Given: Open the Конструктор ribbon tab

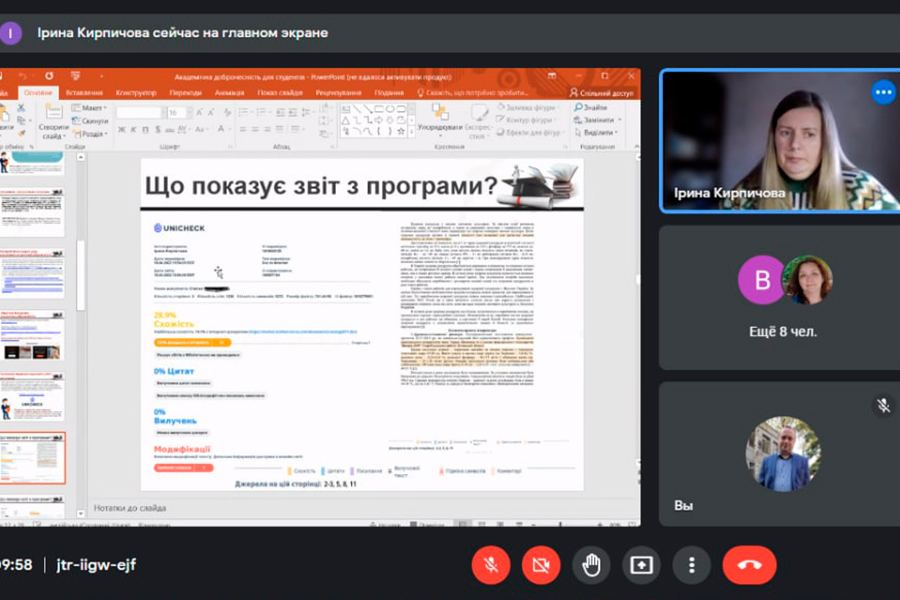Looking at the screenshot, I should point(136,92).
